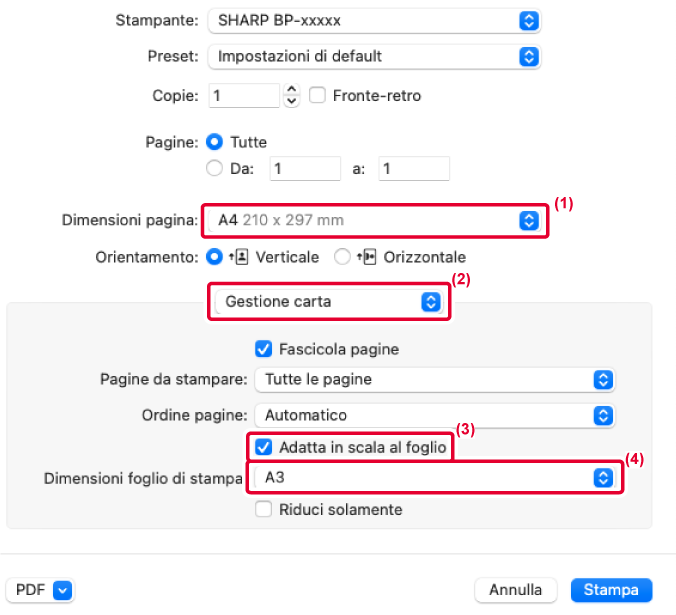Screen dimensions: 676x615
Task: Click the Annulla button
Action: [x=516, y=590]
